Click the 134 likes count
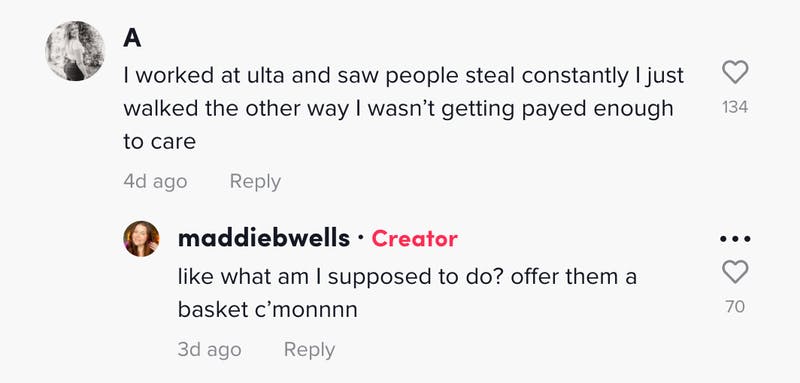800x383 pixels. point(735,107)
